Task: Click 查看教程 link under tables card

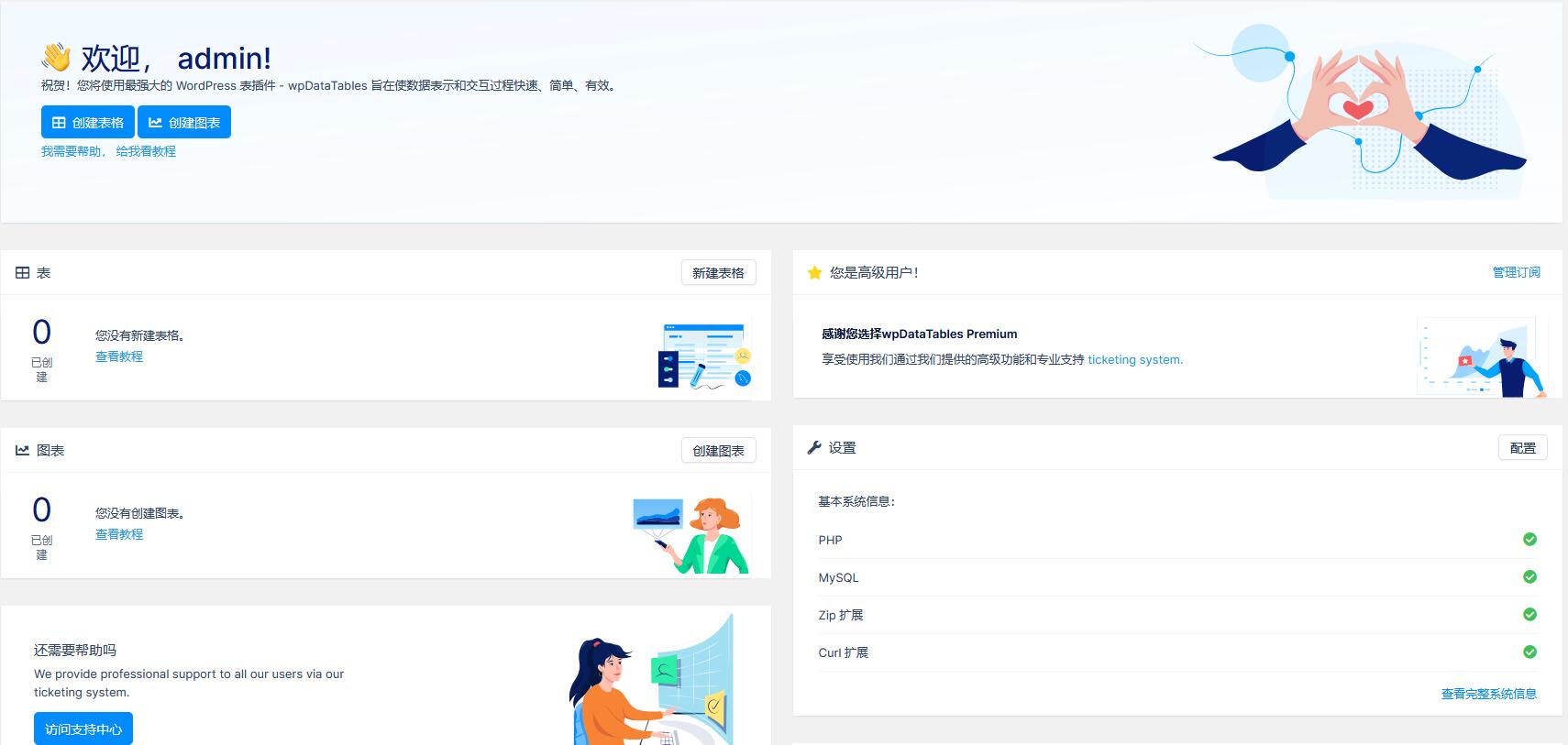Action: pos(119,357)
